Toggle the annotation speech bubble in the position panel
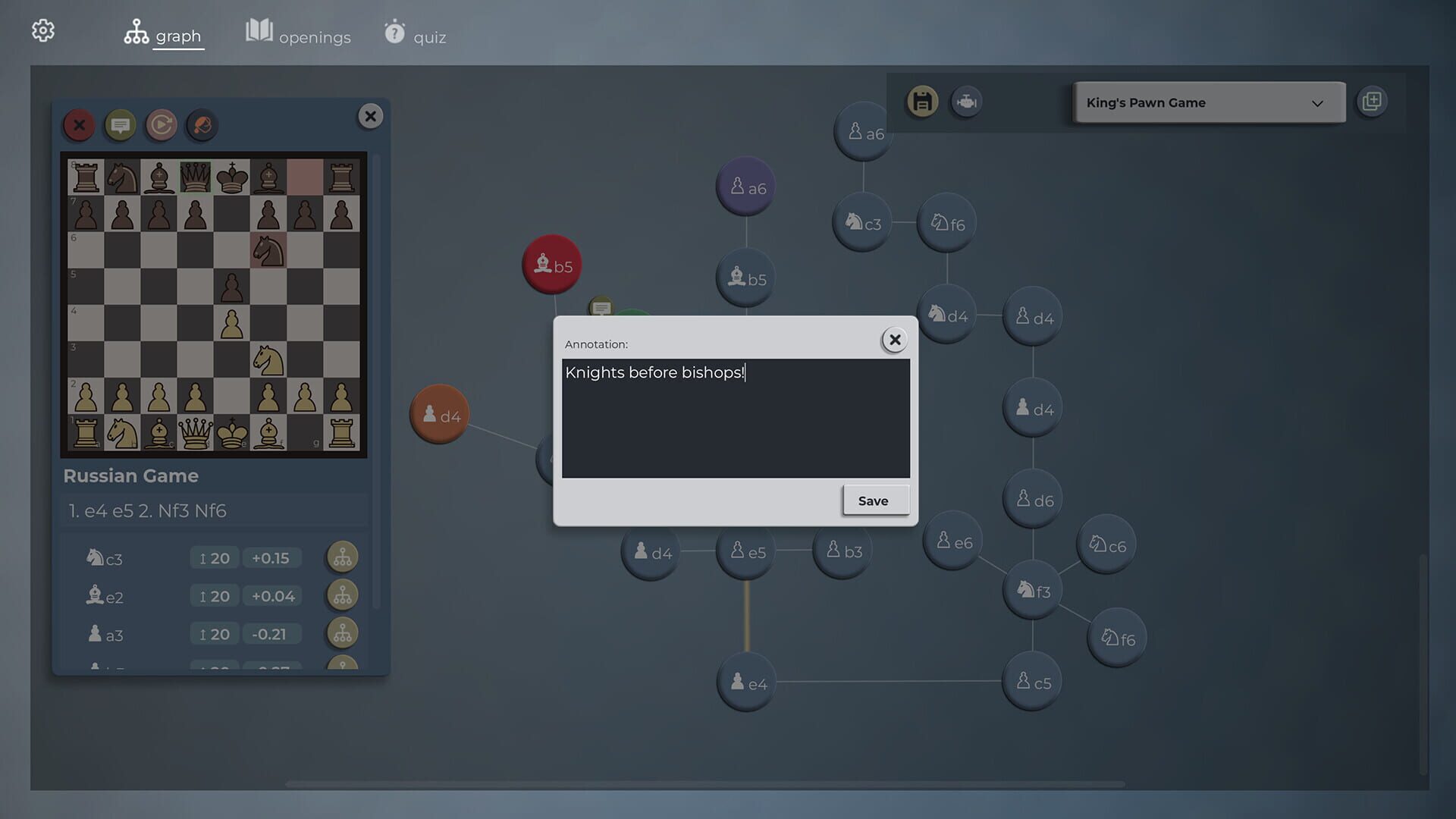 120,125
